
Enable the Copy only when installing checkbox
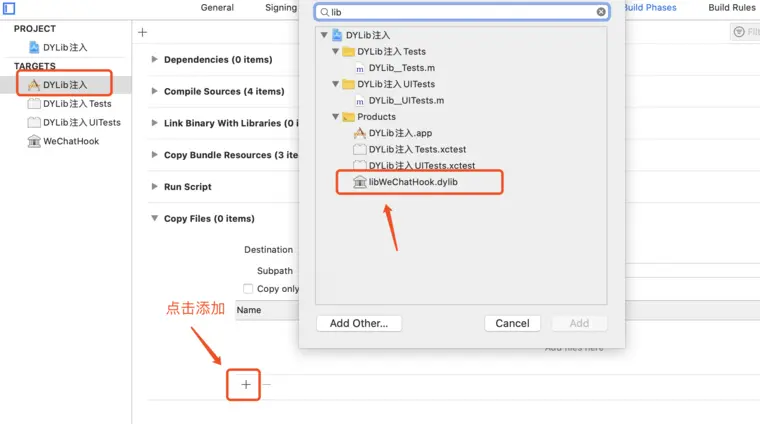(248, 289)
